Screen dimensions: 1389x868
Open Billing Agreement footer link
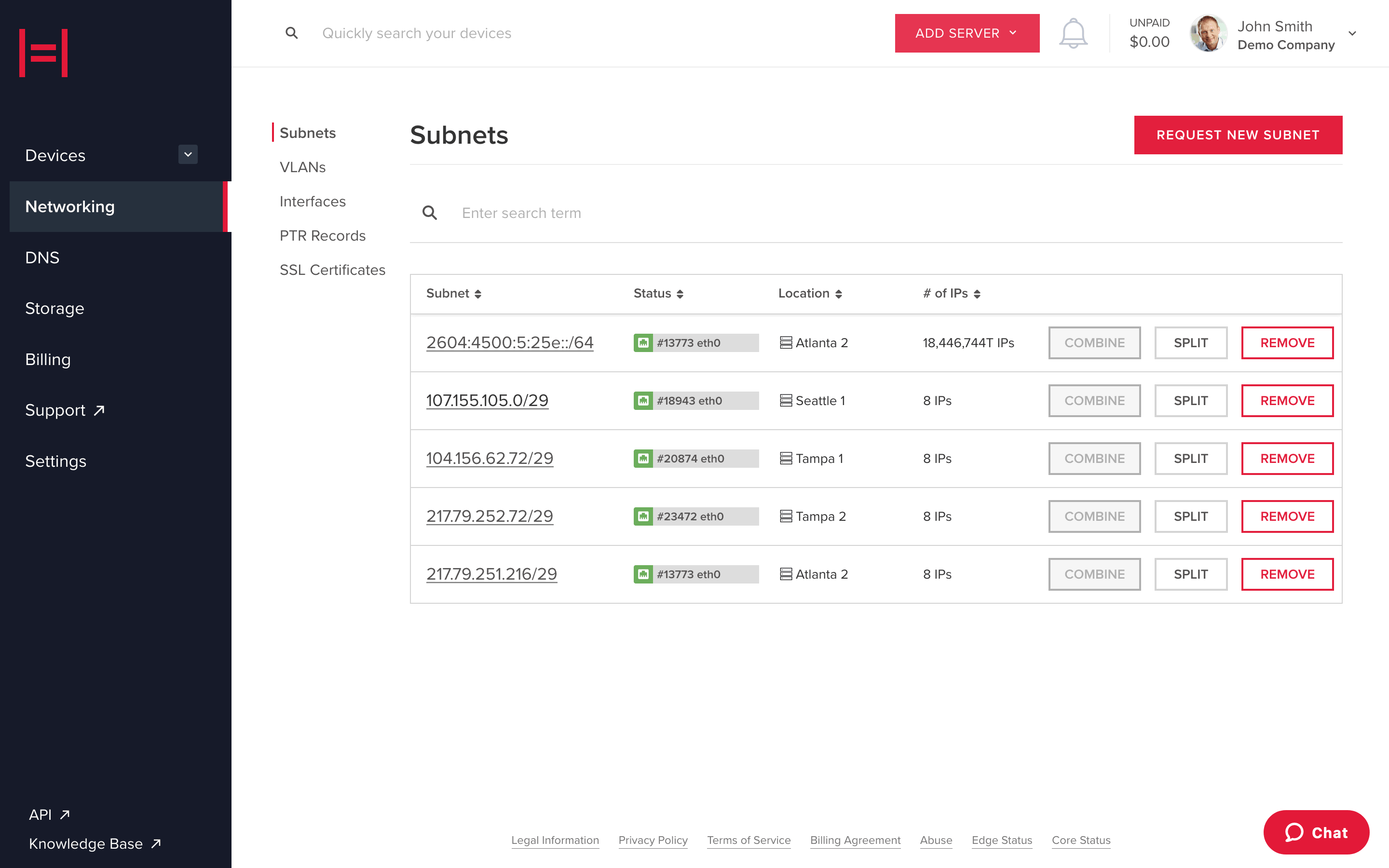coord(855,840)
